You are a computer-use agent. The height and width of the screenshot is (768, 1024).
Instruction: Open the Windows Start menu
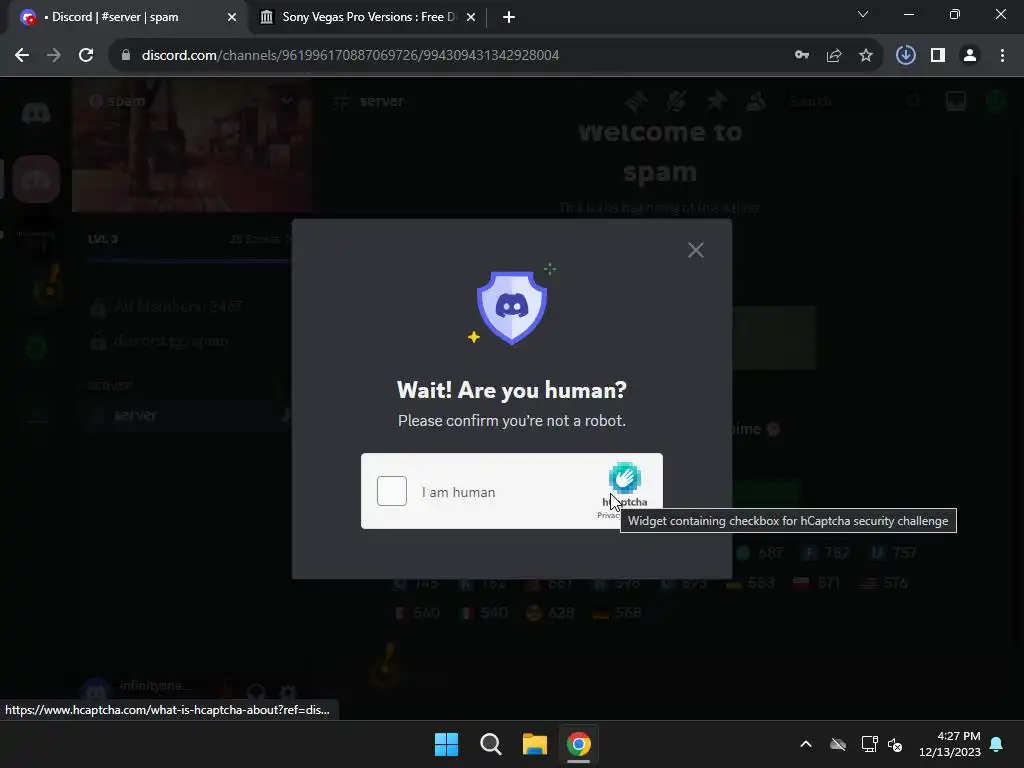tap(447, 744)
